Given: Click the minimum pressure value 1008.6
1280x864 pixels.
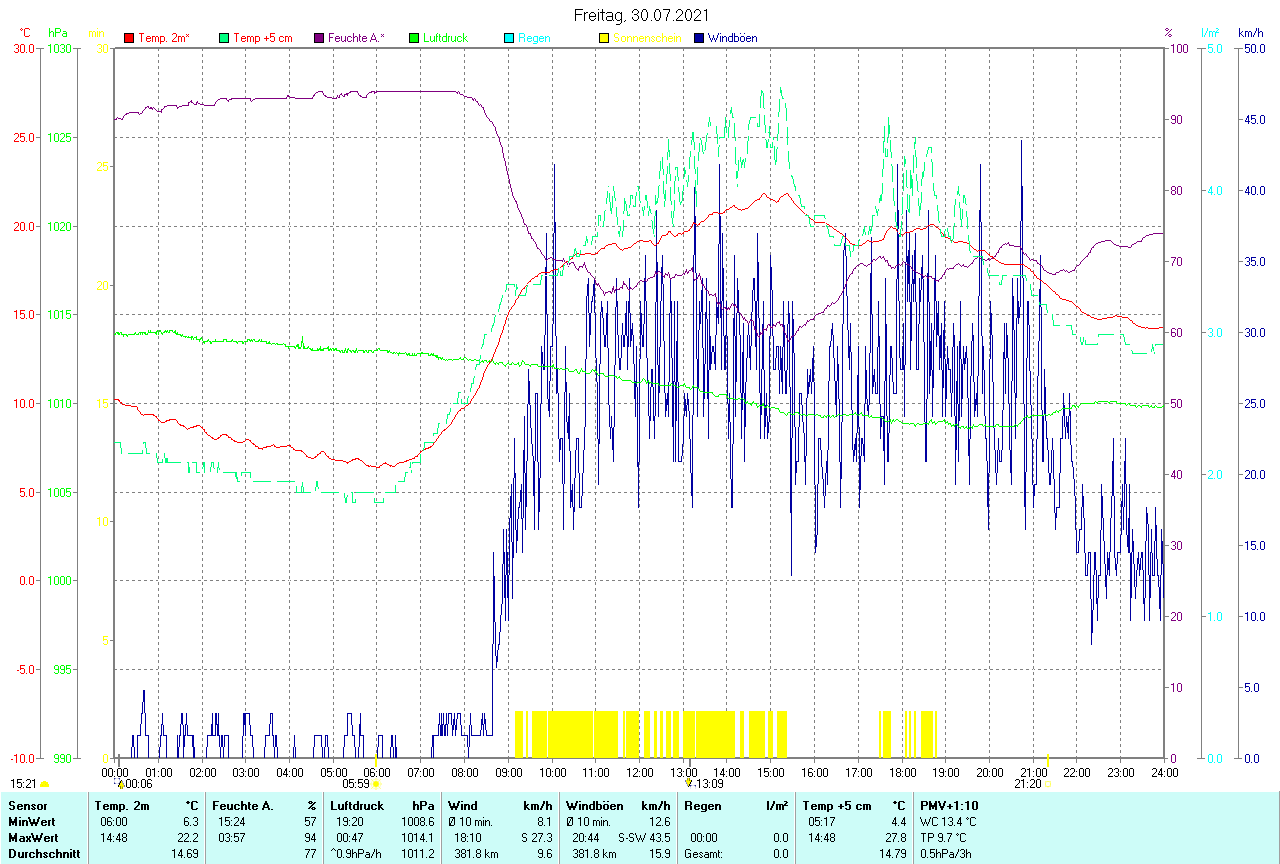Looking at the screenshot, I should [x=417, y=822].
